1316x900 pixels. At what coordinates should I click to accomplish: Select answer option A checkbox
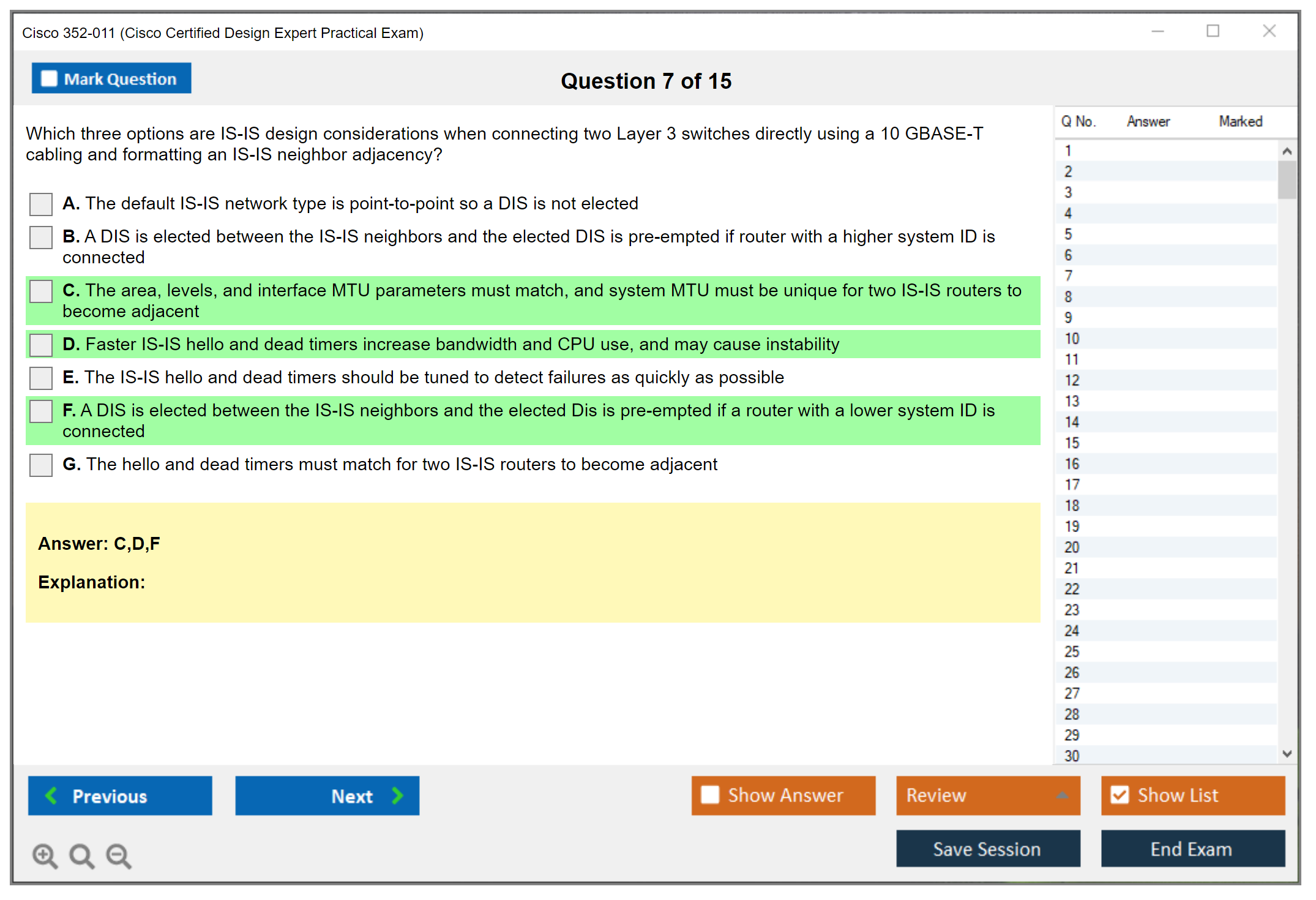pos(41,204)
